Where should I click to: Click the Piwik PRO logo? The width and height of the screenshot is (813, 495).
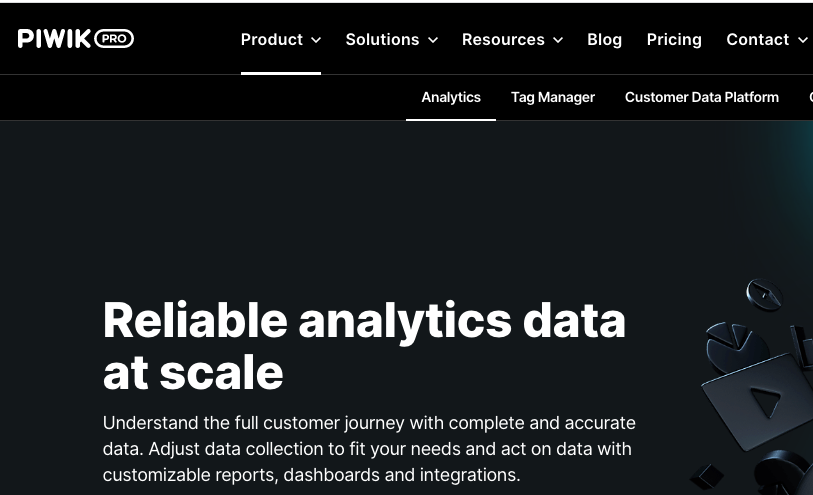click(x=76, y=39)
